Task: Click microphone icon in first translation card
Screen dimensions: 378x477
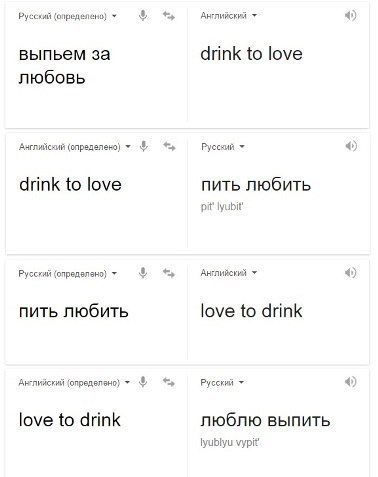Action: coord(143,16)
